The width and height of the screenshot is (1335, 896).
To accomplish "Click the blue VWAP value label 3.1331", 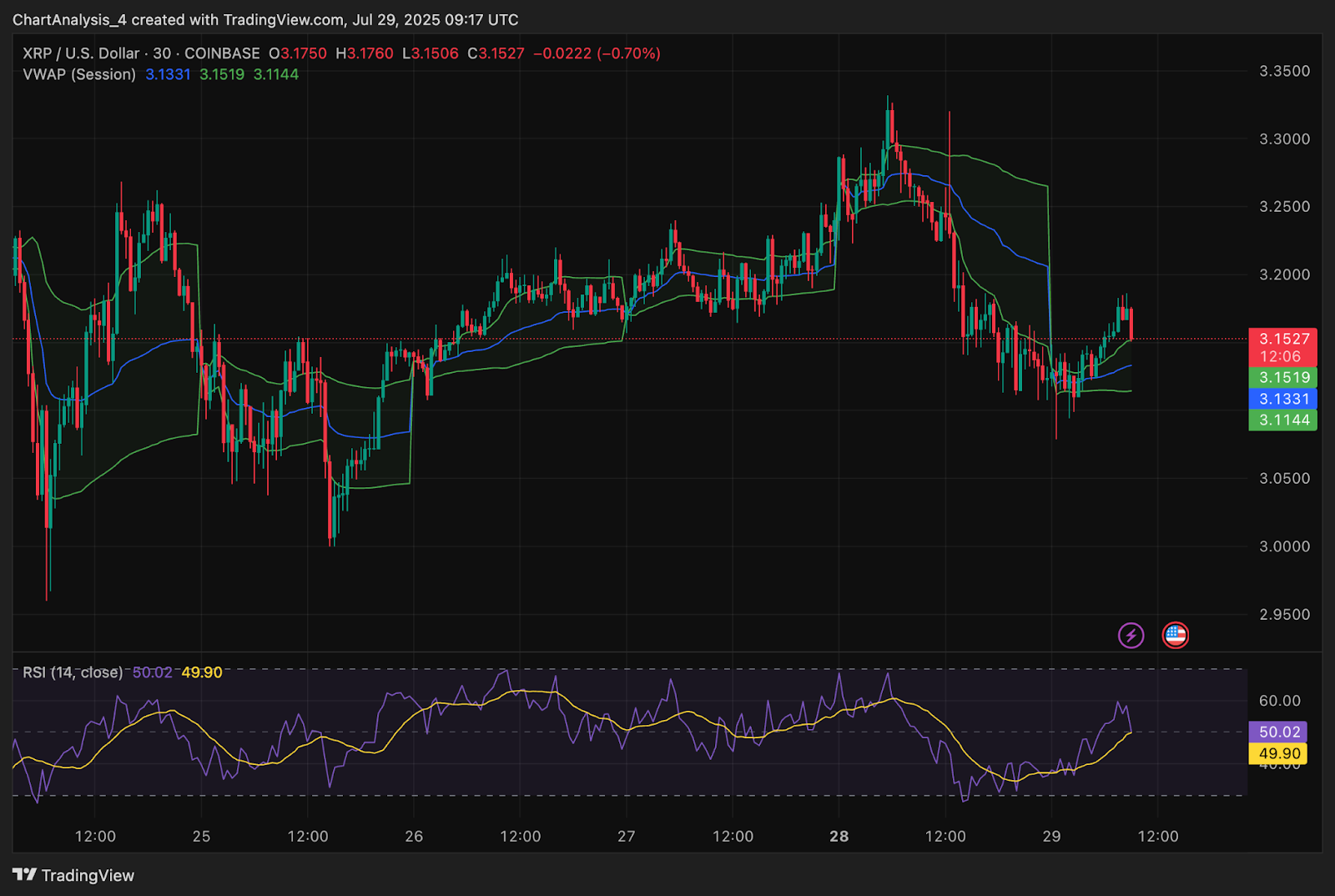I will click(1283, 399).
